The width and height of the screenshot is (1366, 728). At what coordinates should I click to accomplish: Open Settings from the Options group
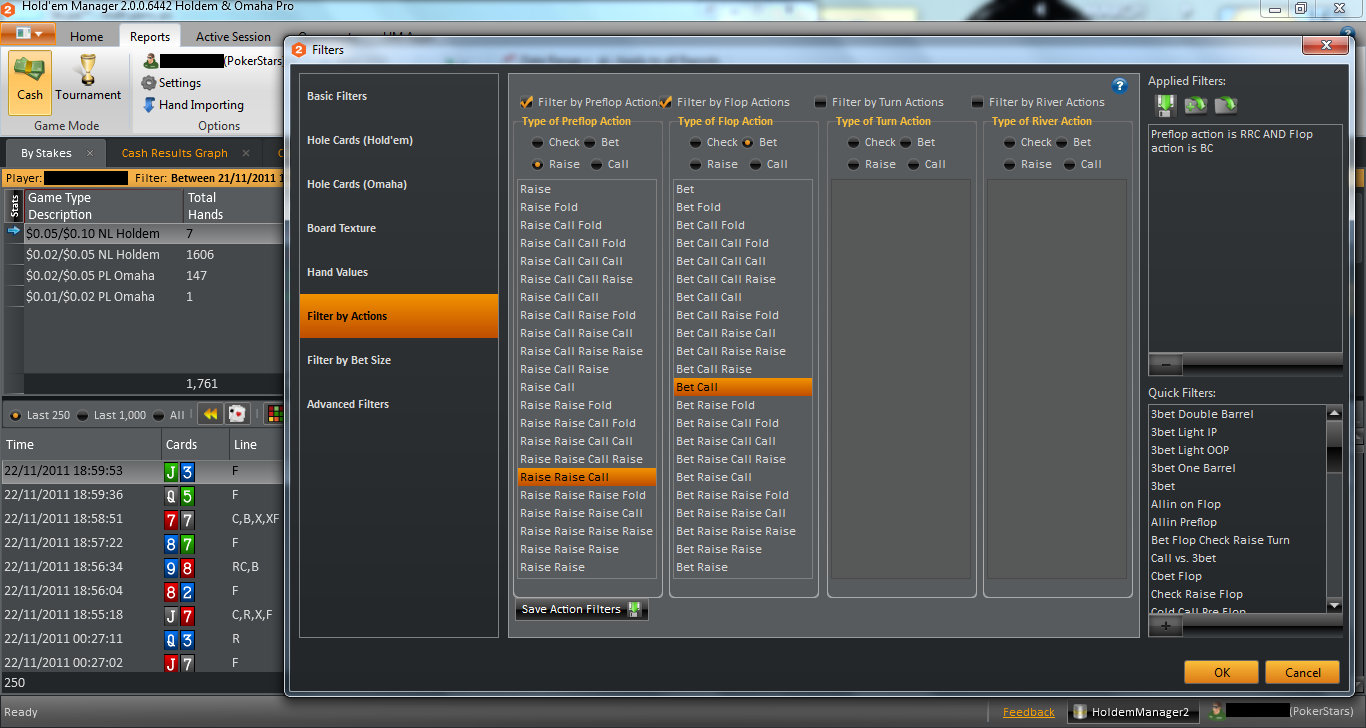(x=171, y=83)
